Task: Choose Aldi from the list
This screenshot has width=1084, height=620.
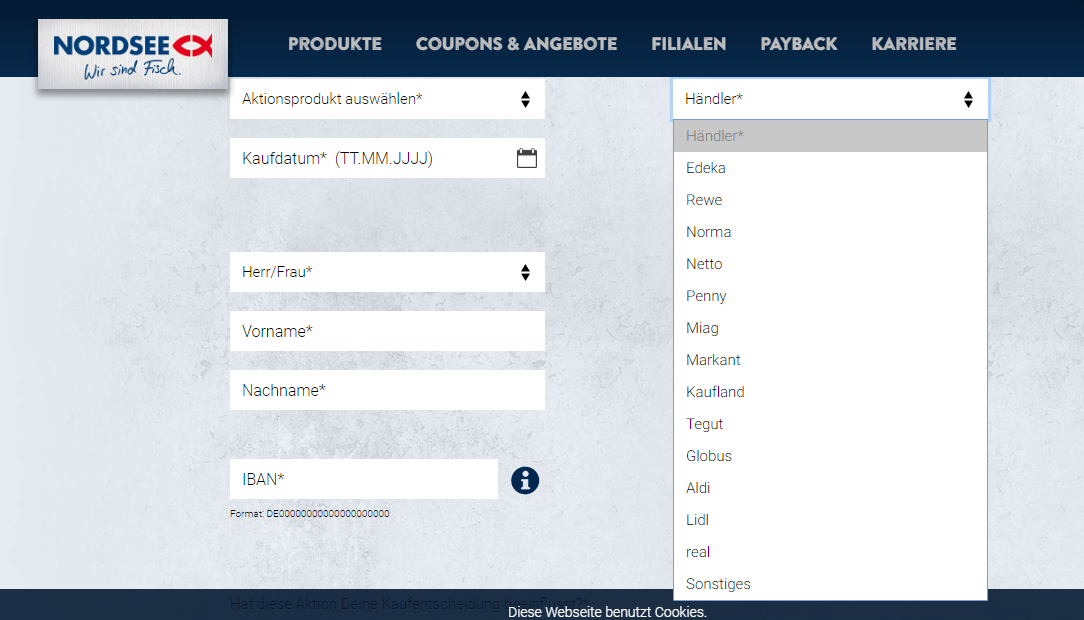Action: click(830, 488)
